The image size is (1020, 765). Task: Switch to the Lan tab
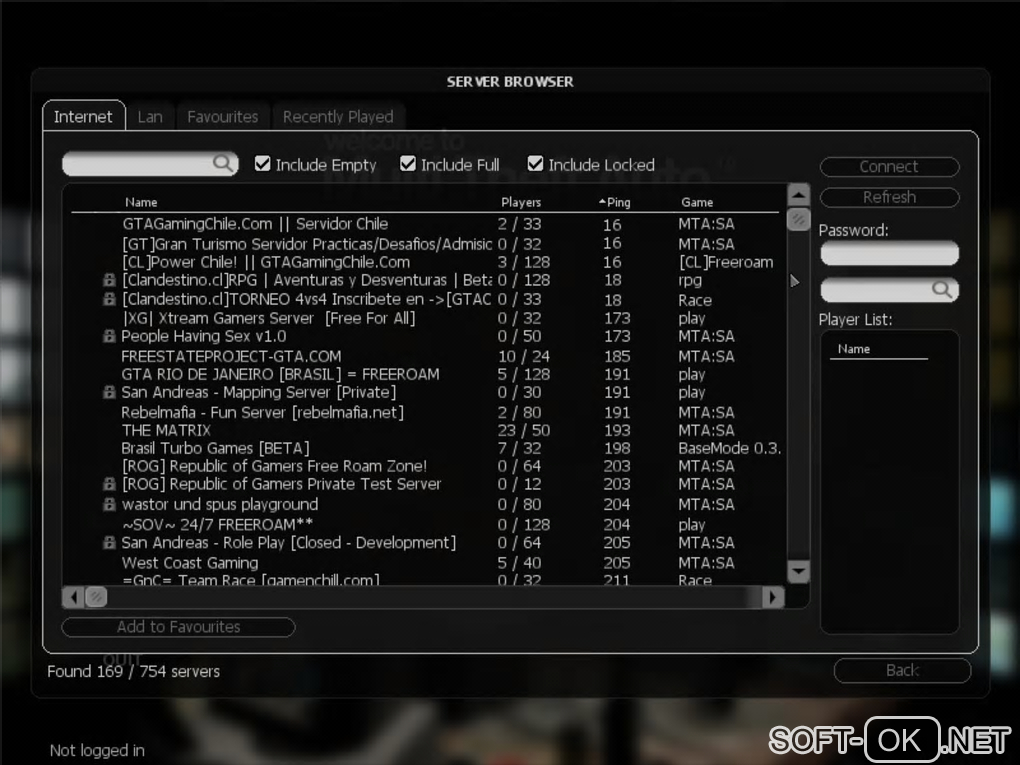[x=150, y=116]
